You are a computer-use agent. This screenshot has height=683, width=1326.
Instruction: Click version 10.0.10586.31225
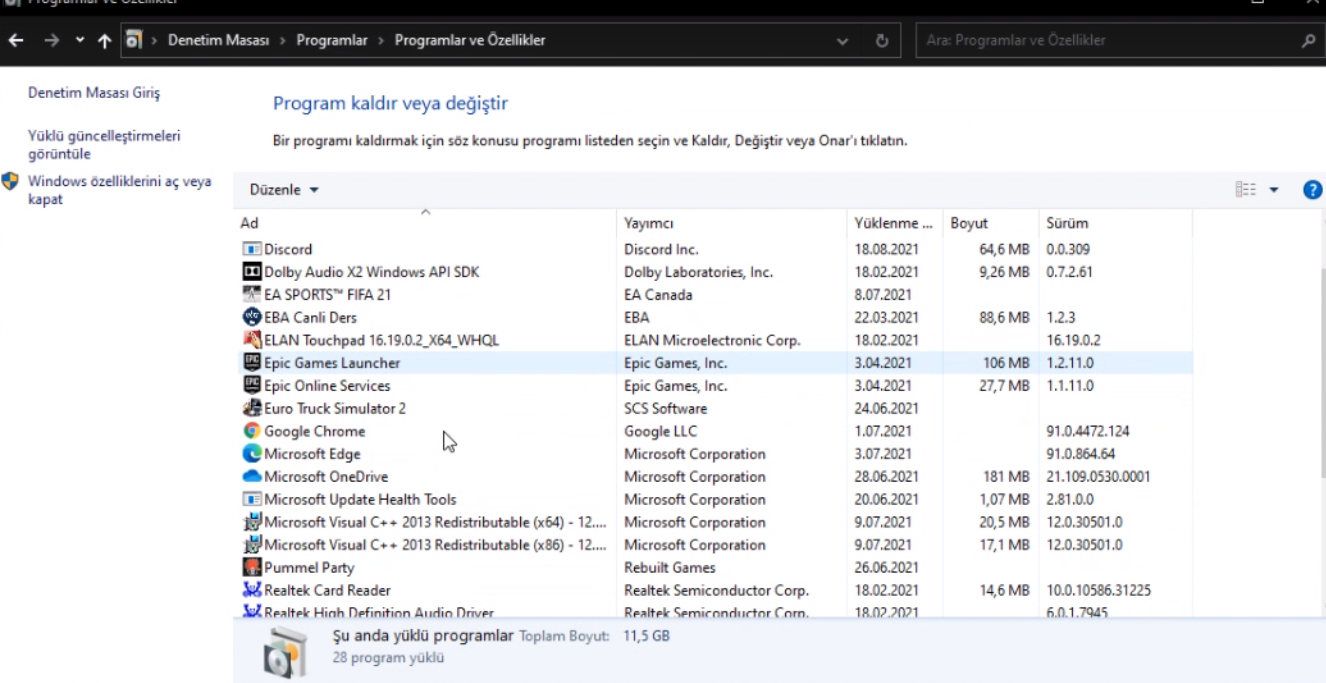(1098, 591)
